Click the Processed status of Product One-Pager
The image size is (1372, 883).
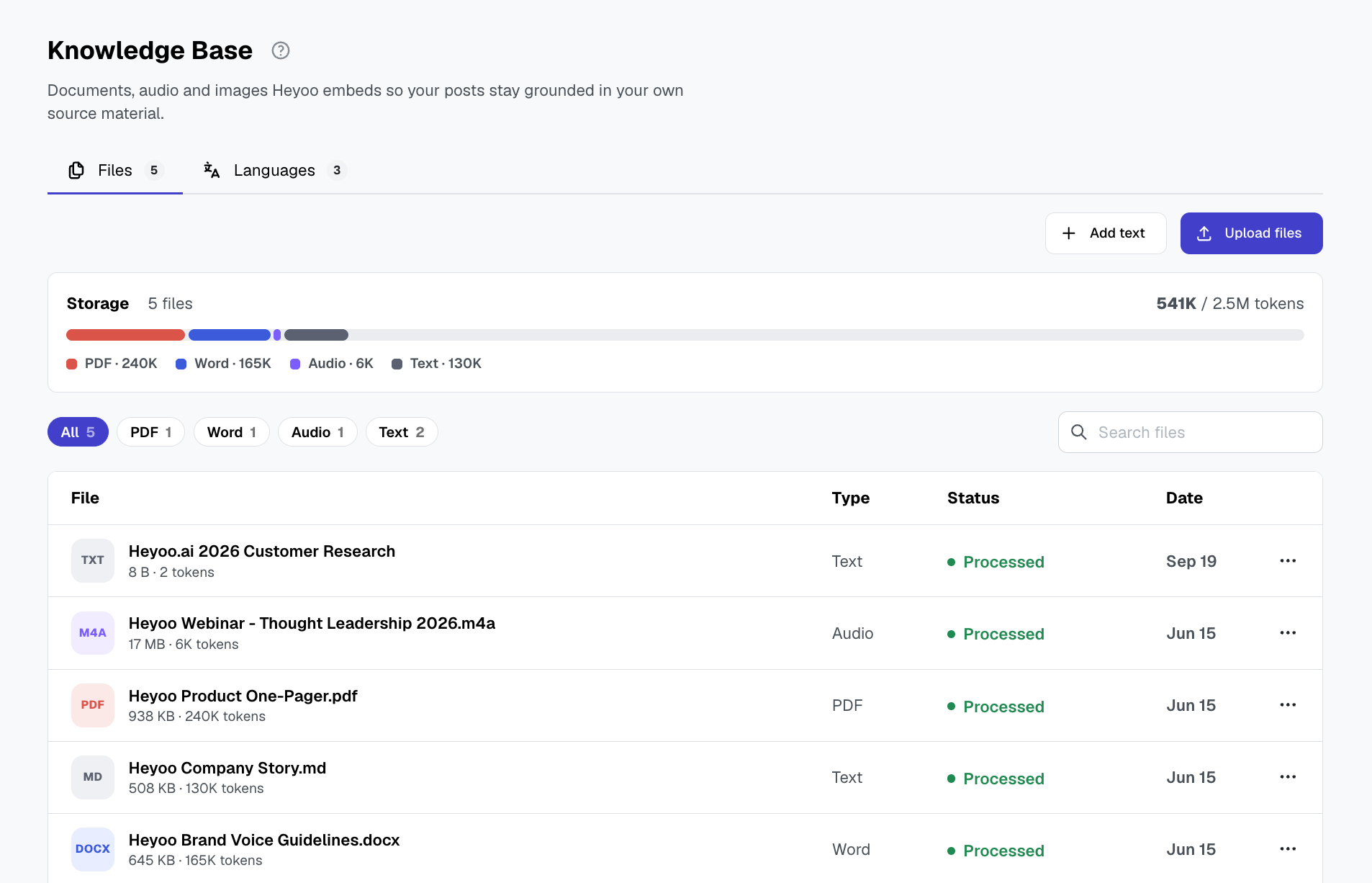pos(996,707)
